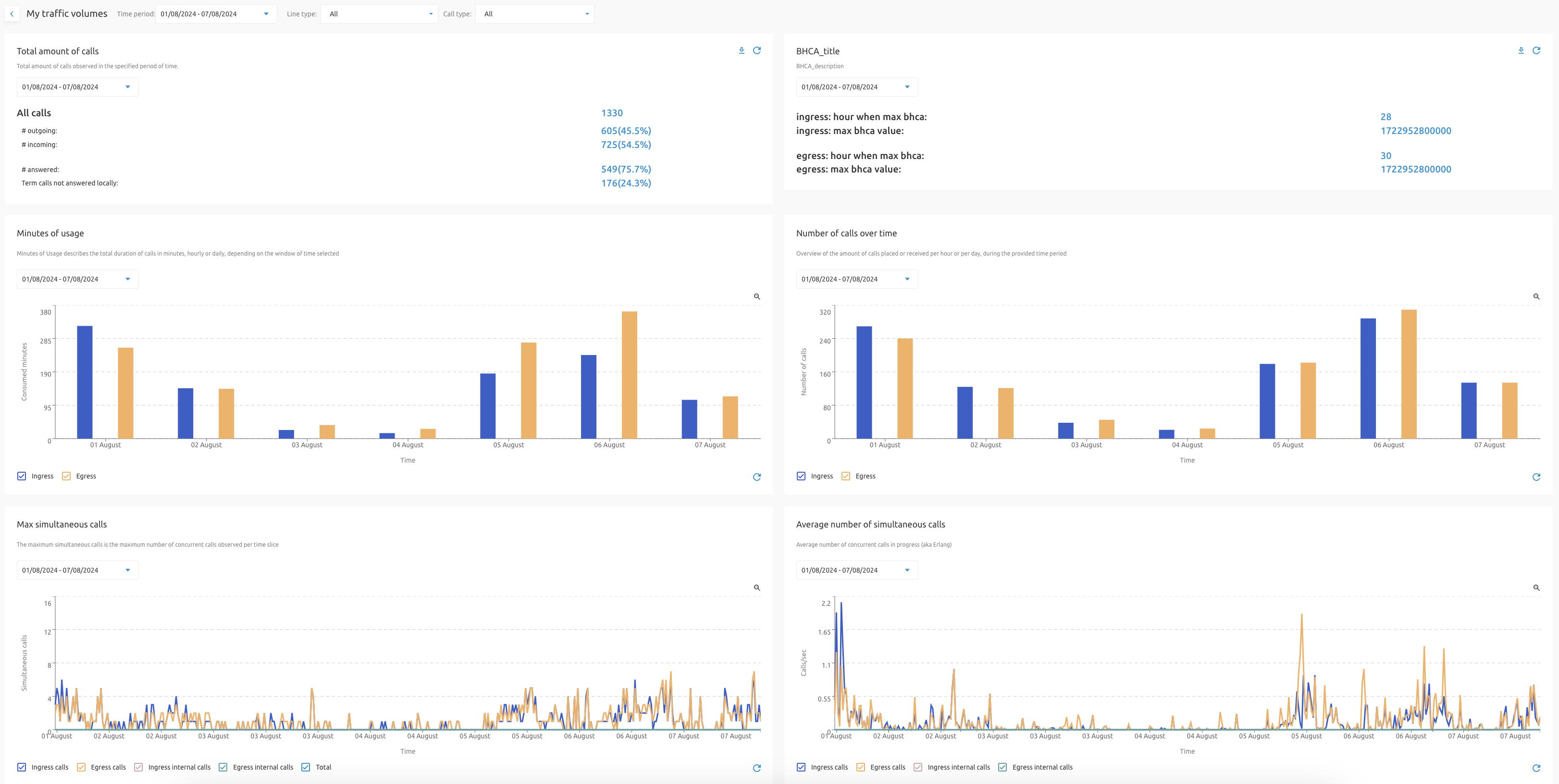The image size is (1559, 784).
Task: Toggle Egress calls in Max simultaneous legend
Action: pyautogui.click(x=81, y=767)
